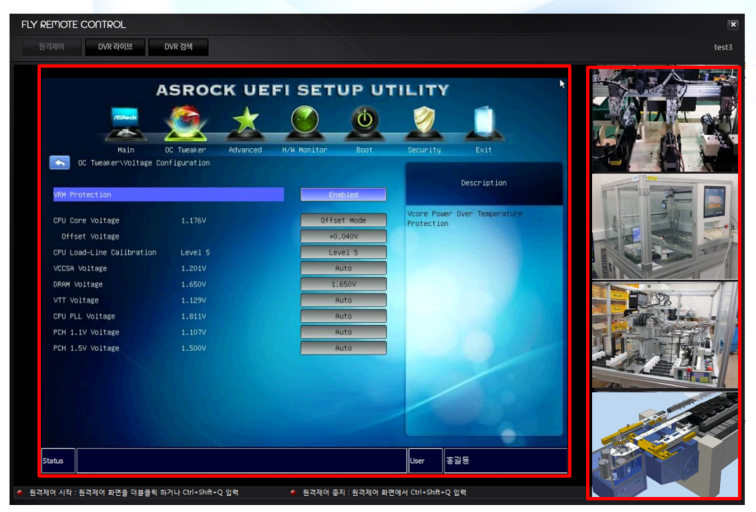Image resolution: width=756 pixels, height=512 pixels.
Task: Open PCH 1.1V Voltage Auto selector
Action: coord(343,332)
